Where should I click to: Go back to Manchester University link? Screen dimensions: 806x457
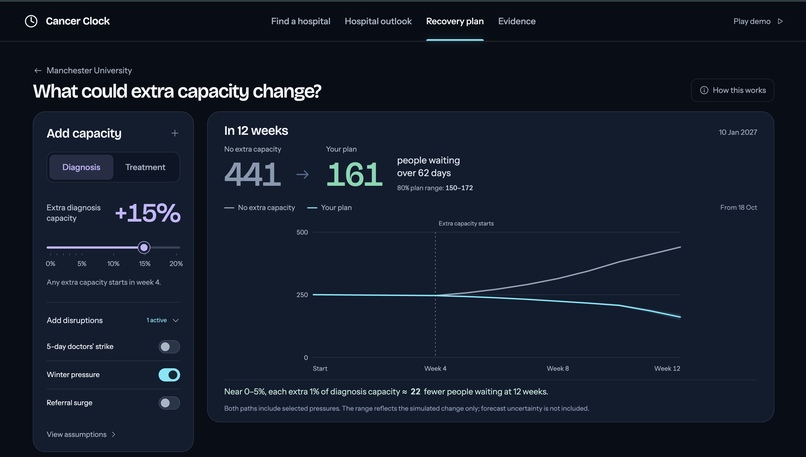(83, 70)
